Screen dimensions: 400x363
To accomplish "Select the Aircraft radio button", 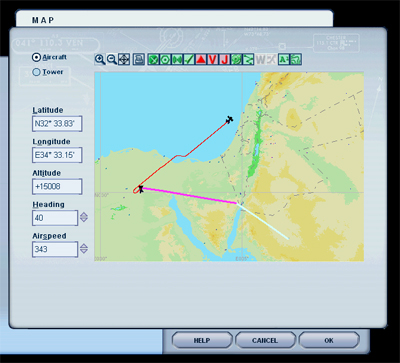I will 36,57.
